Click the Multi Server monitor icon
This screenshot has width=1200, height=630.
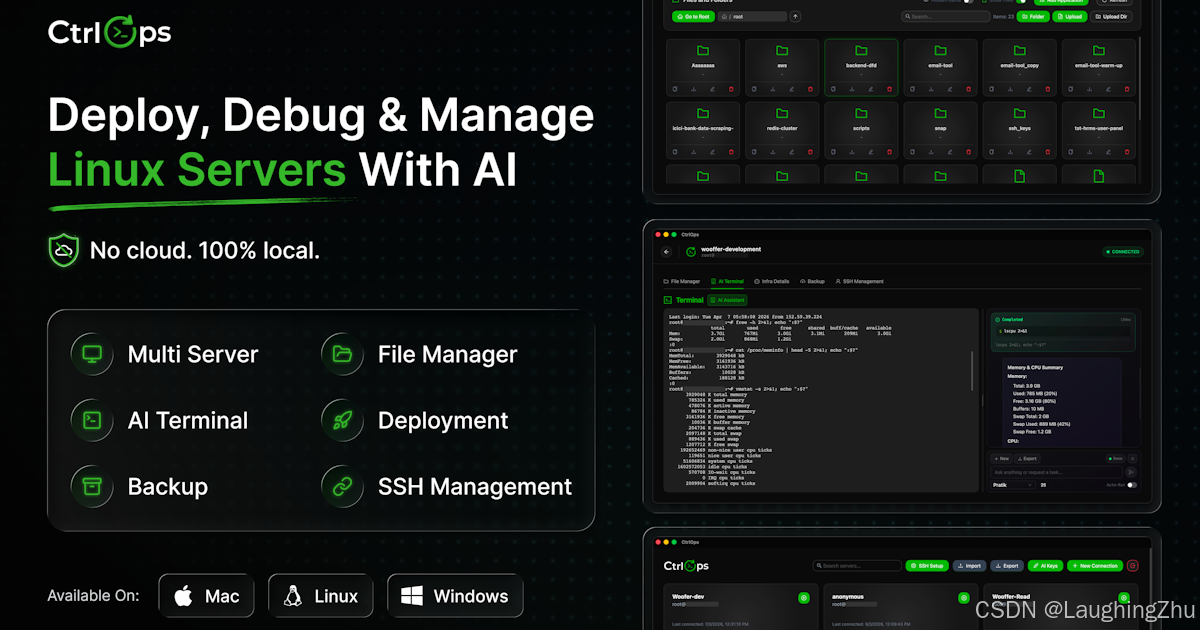92,354
